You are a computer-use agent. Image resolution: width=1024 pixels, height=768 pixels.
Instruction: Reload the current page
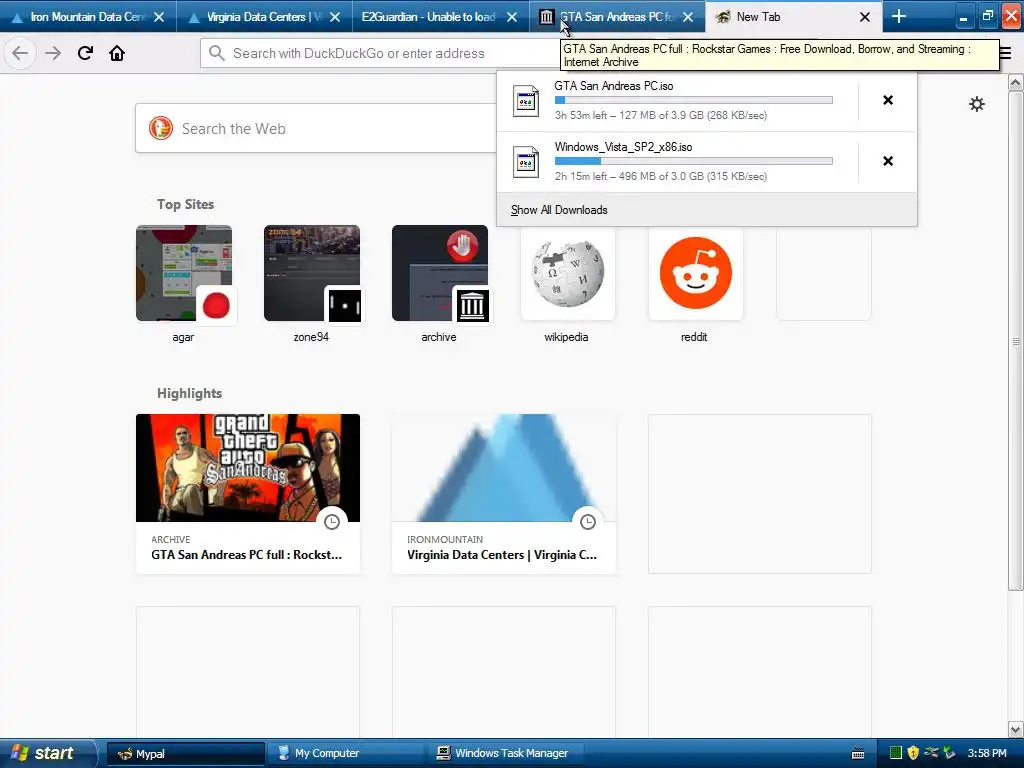click(85, 53)
